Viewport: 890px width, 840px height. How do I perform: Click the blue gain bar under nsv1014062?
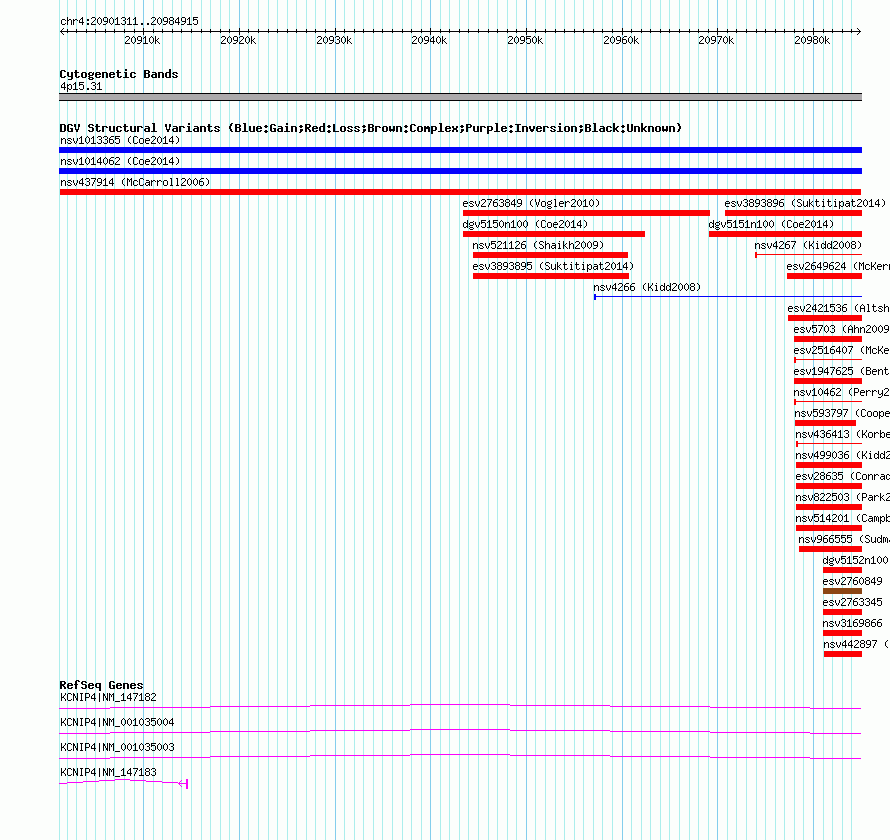(460, 171)
